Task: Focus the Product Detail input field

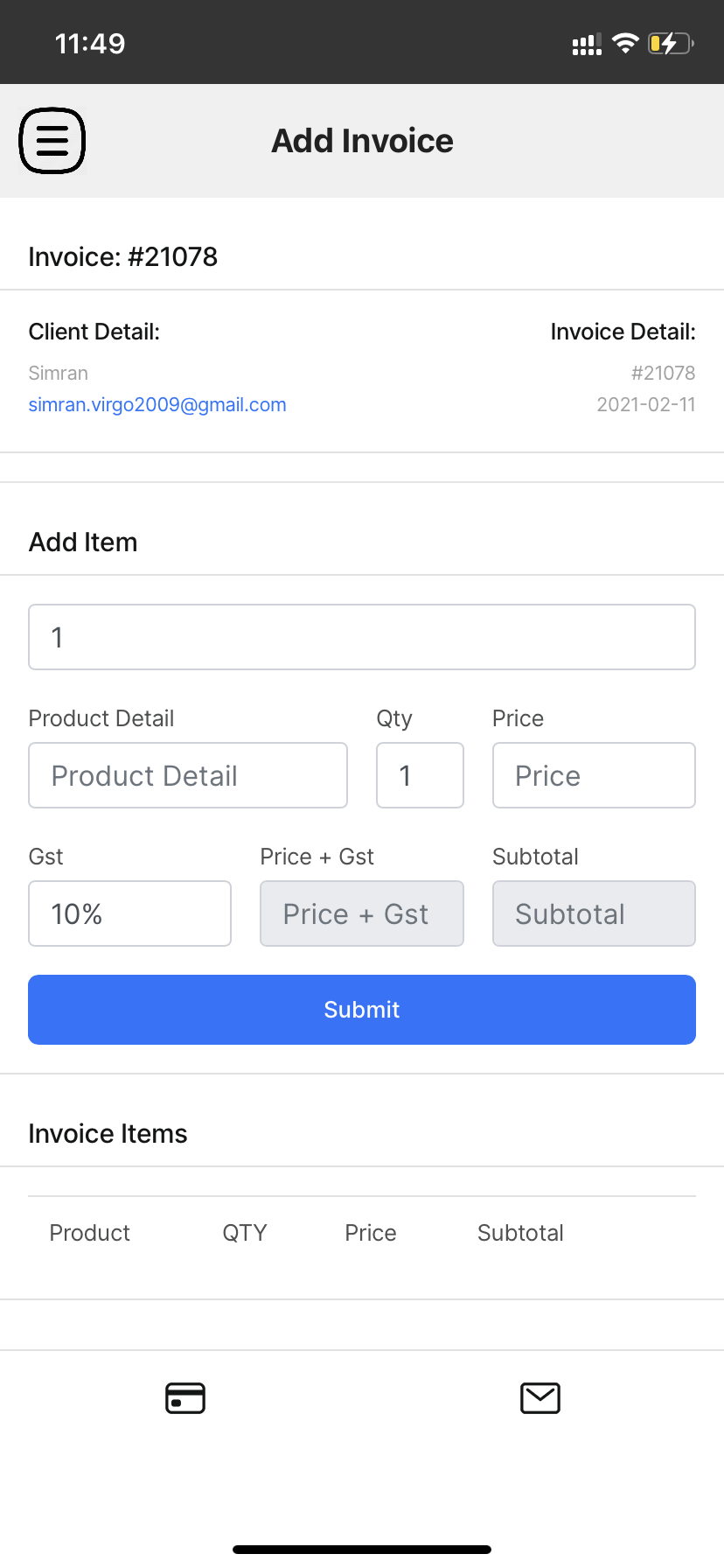Action: click(x=188, y=775)
